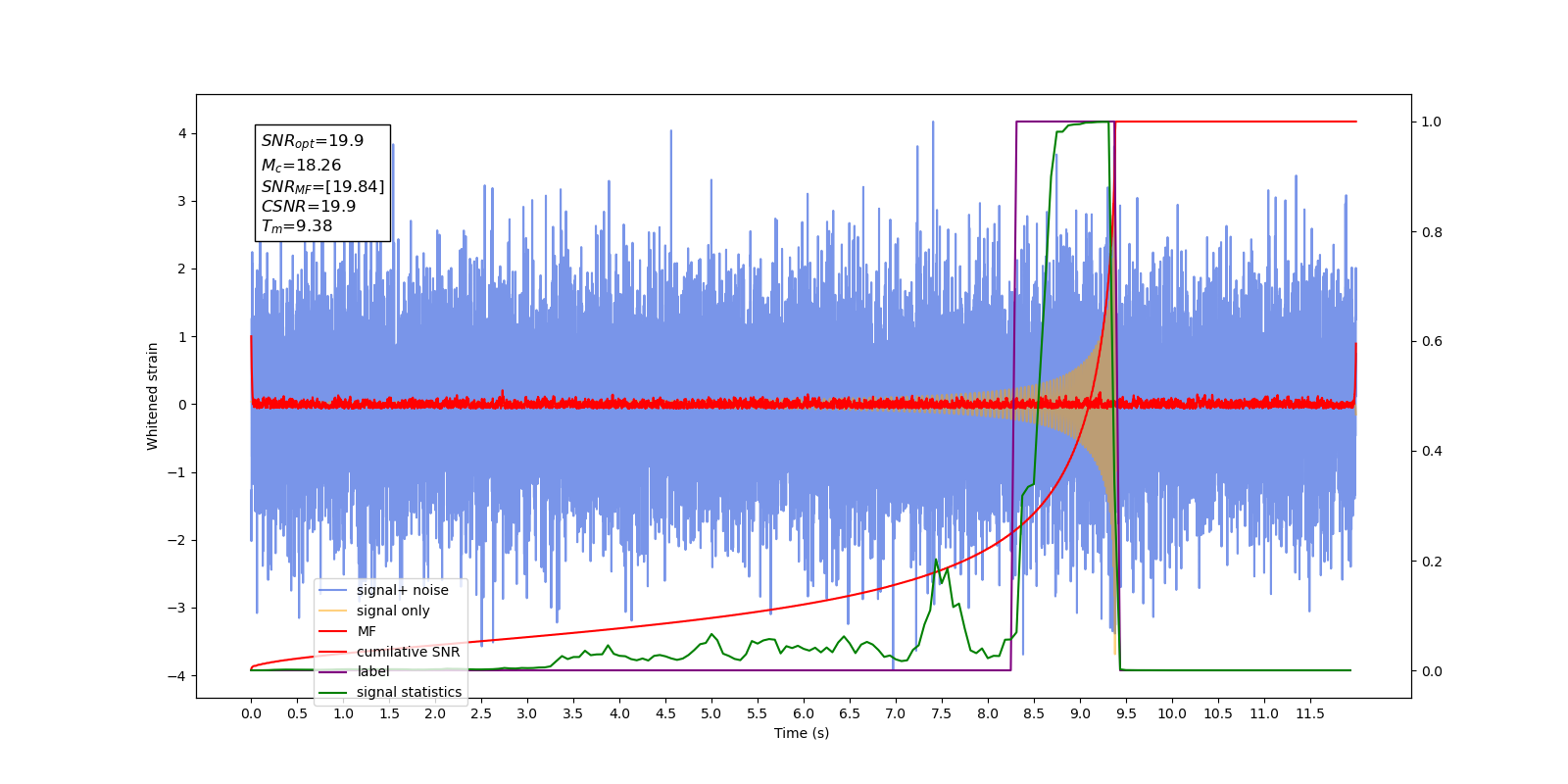Image resolution: width=1568 pixels, height=784 pixels.
Task: Click the 'signal+ noise' legend entry text
Action: (x=402, y=590)
